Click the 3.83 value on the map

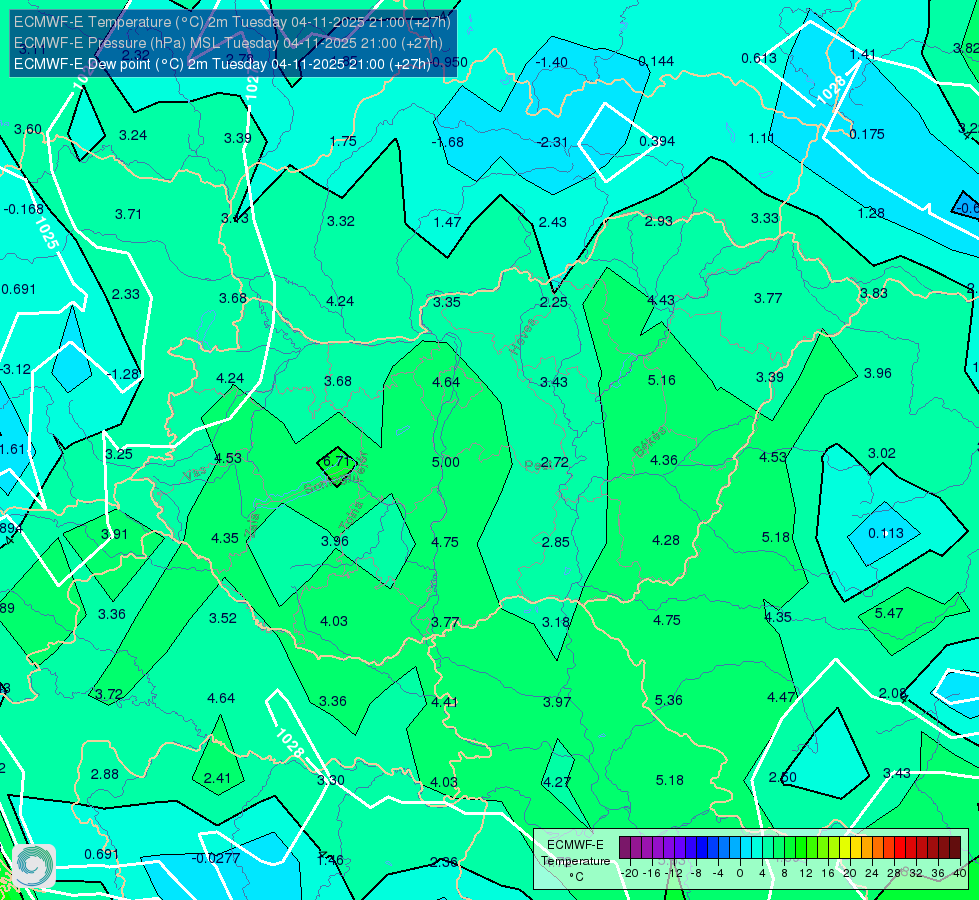[873, 294]
